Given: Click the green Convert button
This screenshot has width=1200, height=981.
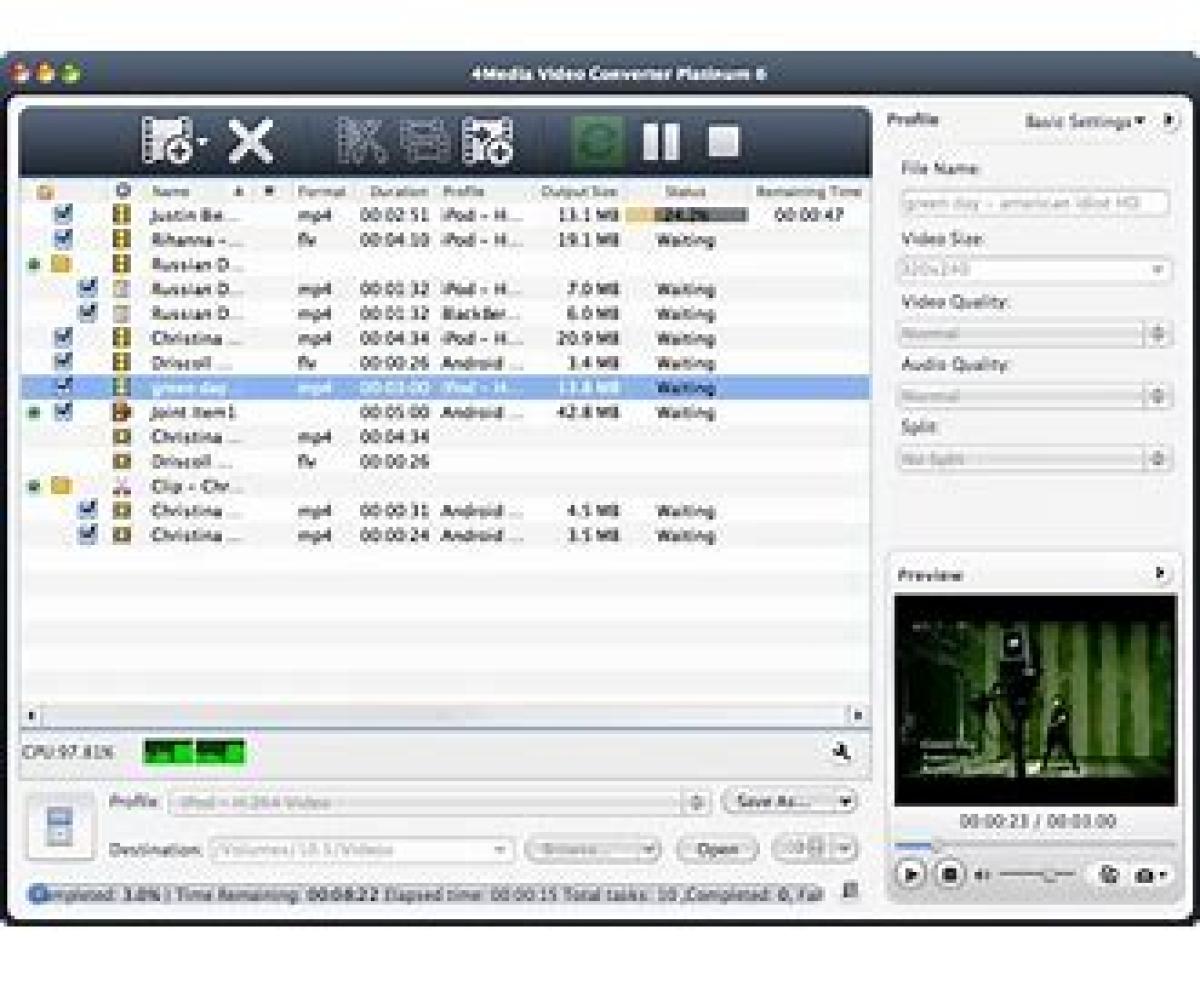Looking at the screenshot, I should coord(597,141).
